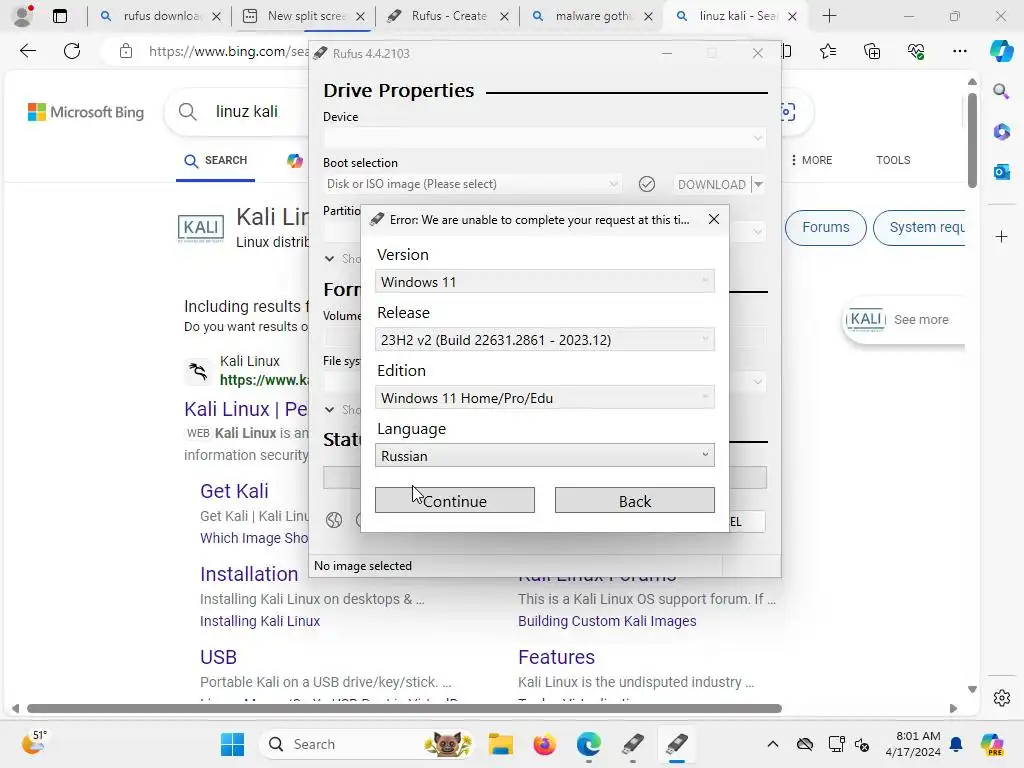Viewport: 1024px width, 768px height.
Task: Open Windows Start menu
Action: [232, 744]
